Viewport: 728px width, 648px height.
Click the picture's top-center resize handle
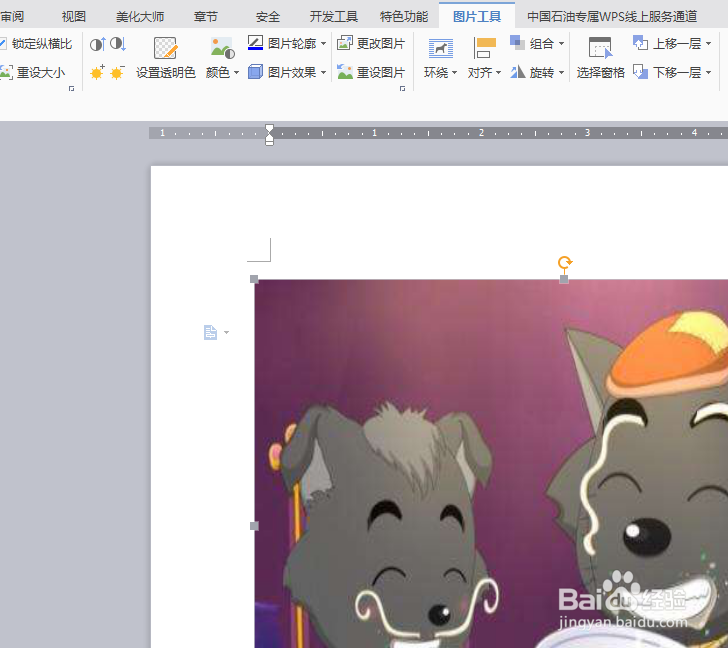click(x=564, y=279)
